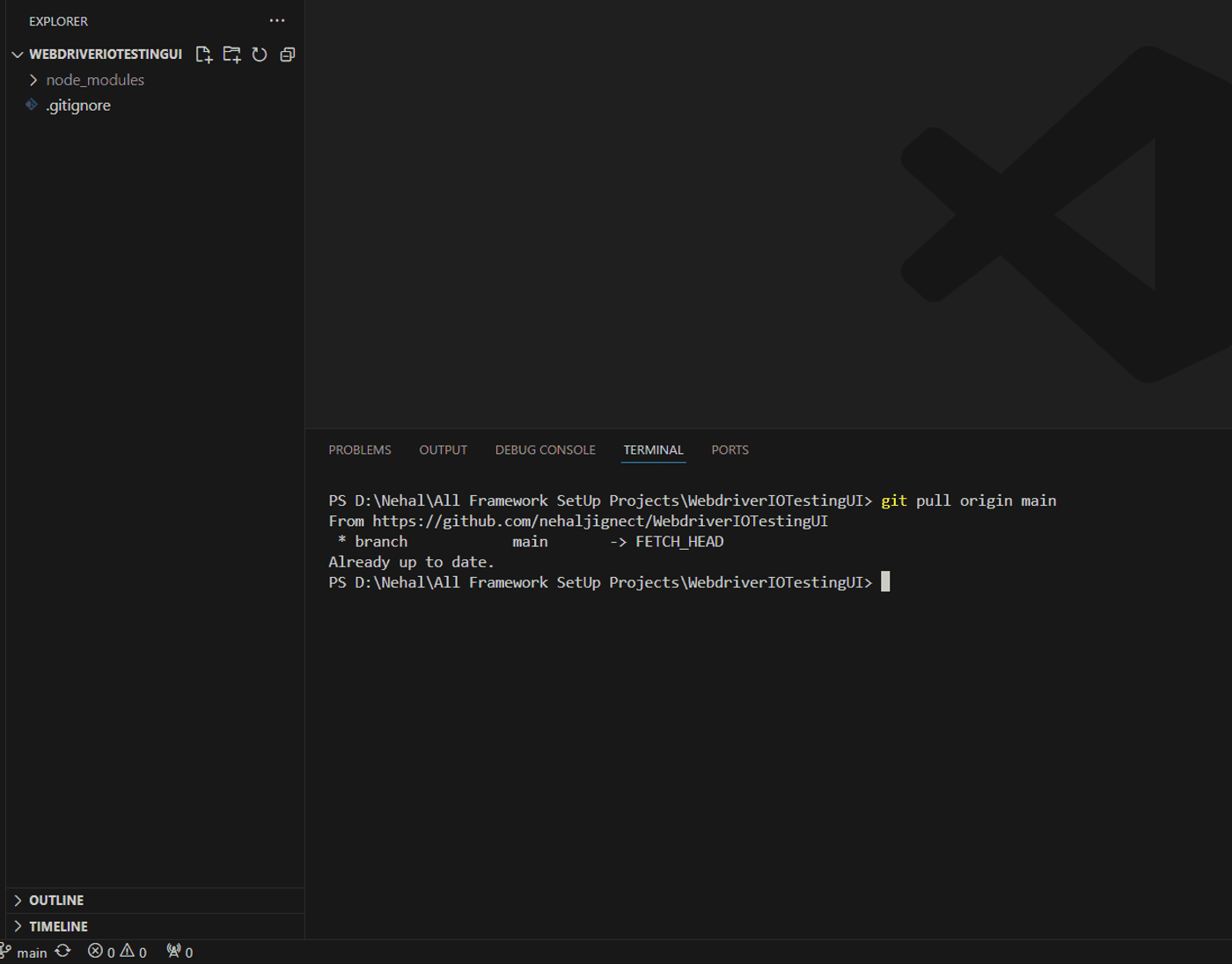
Task: Open the warnings count in status bar
Action: pyautogui.click(x=134, y=952)
